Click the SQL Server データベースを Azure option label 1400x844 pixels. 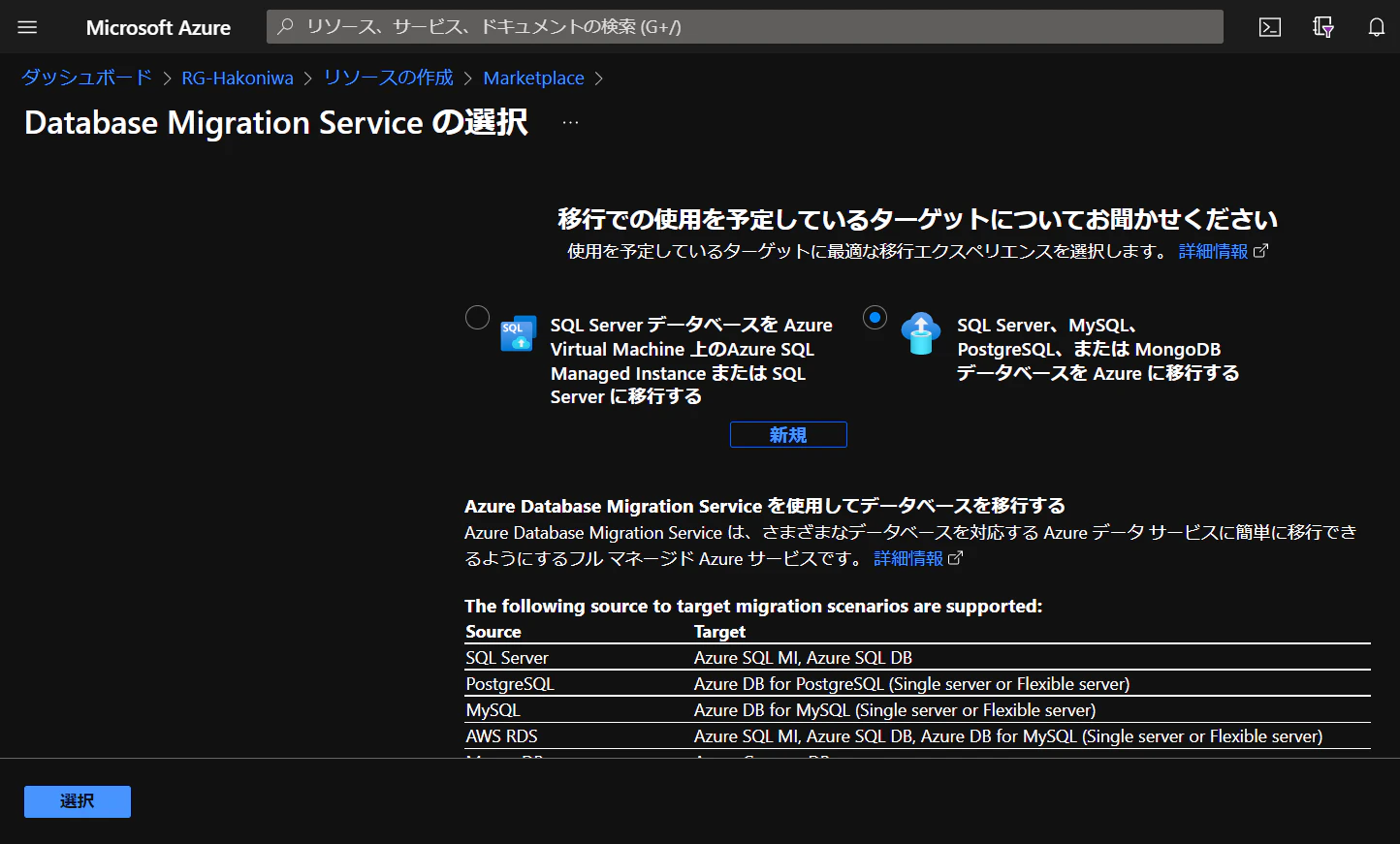tap(691, 360)
